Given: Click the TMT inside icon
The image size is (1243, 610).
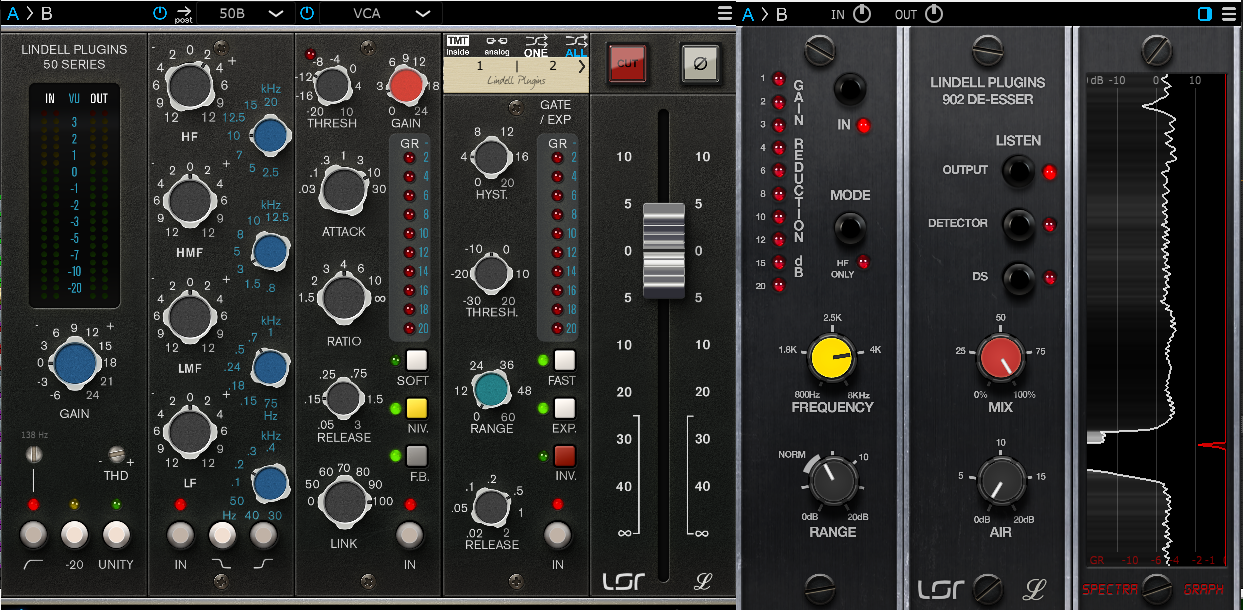Looking at the screenshot, I should (457, 44).
